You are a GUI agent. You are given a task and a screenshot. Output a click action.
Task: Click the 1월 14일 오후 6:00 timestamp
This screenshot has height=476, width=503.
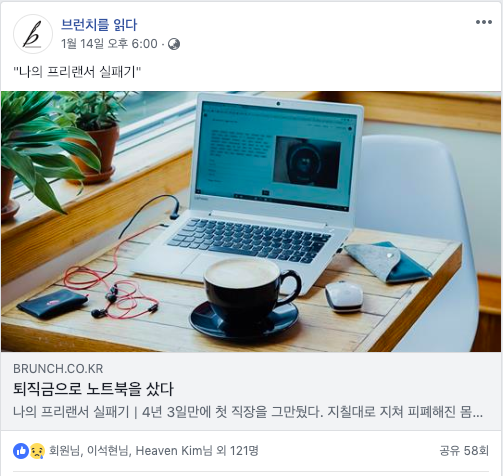pos(109,44)
